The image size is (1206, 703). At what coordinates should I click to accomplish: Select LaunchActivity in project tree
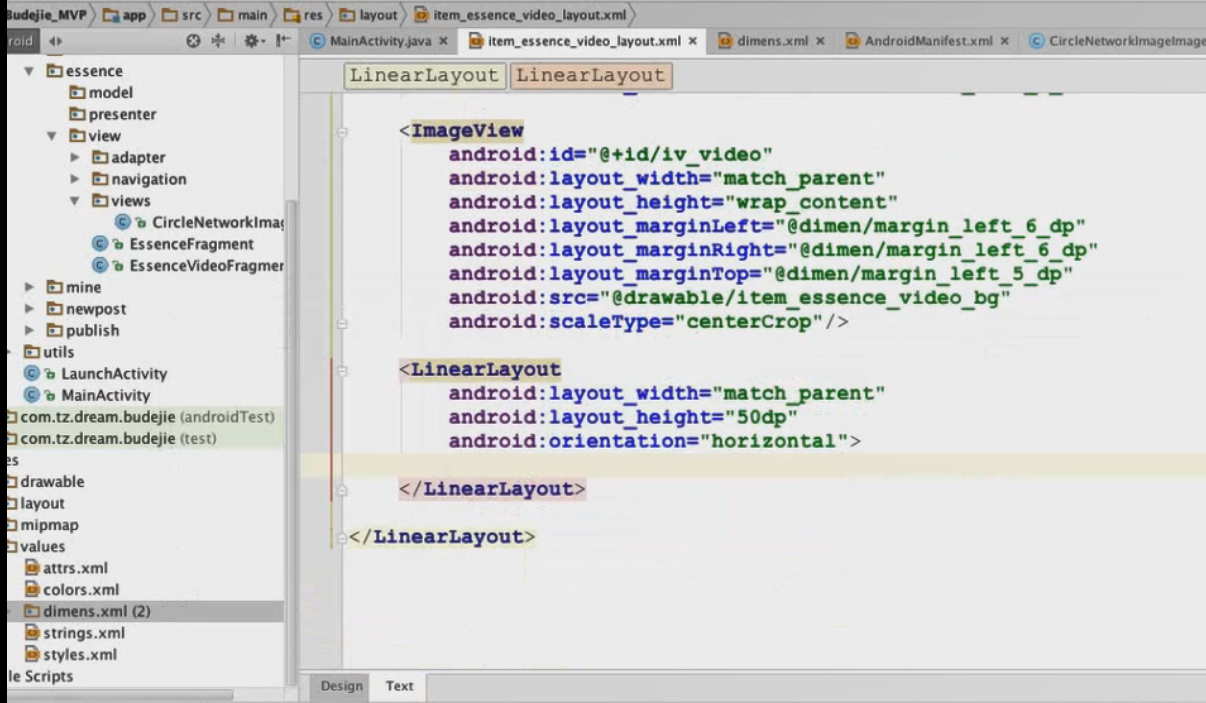96,374
